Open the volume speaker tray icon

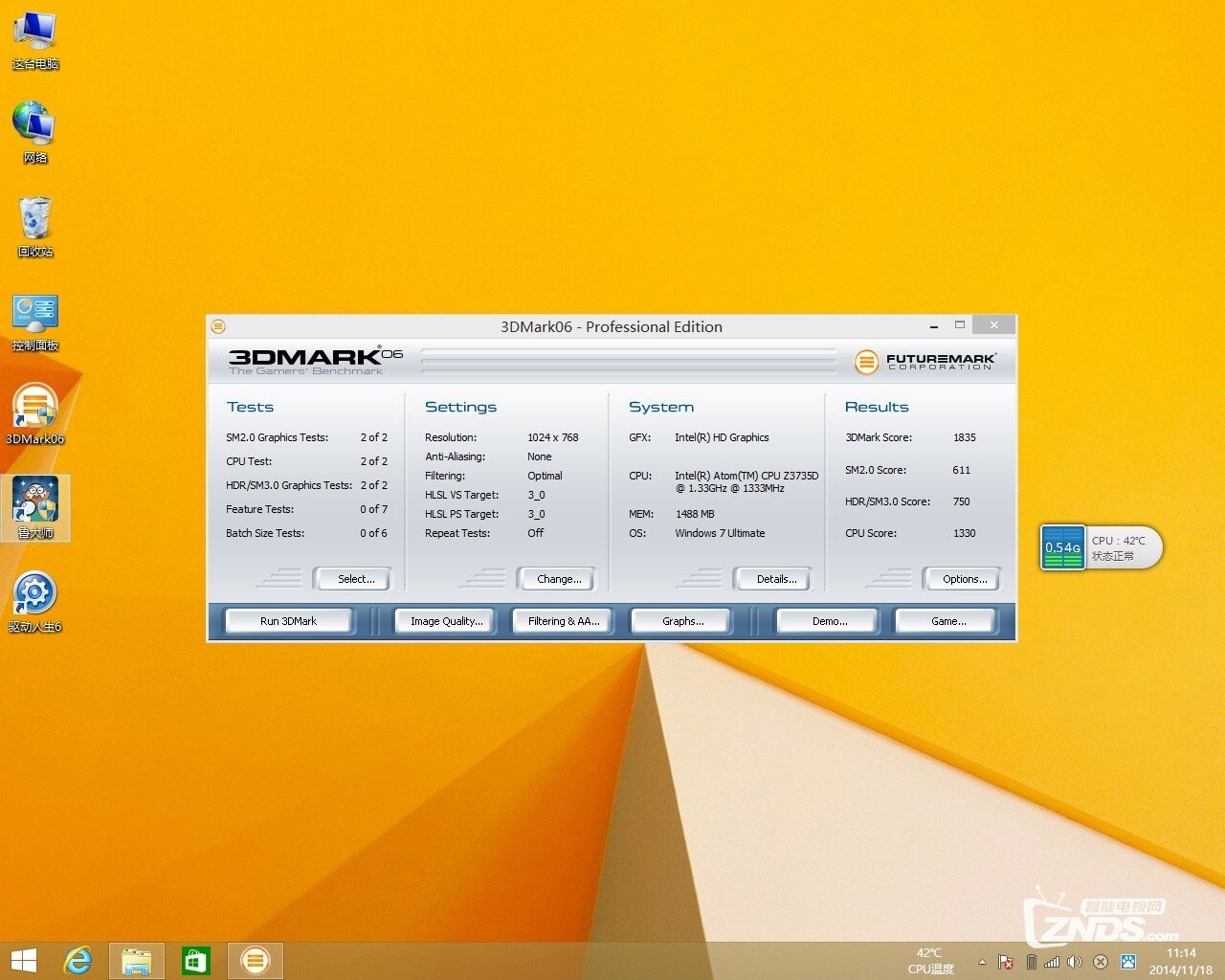coord(1075,962)
